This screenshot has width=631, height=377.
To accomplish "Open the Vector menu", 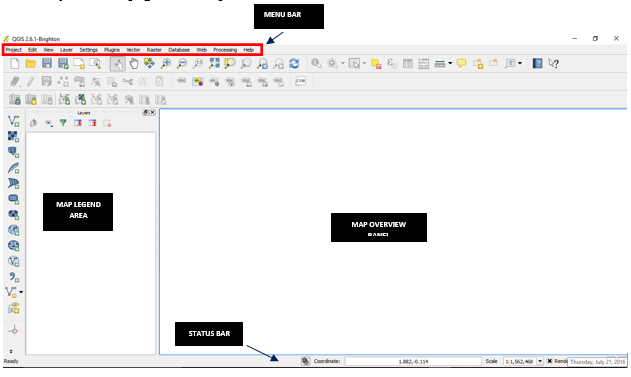I will [133, 50].
